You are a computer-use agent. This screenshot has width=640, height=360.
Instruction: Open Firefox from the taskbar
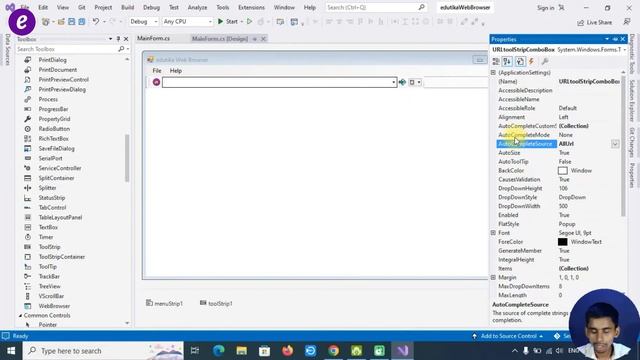tap(287, 351)
